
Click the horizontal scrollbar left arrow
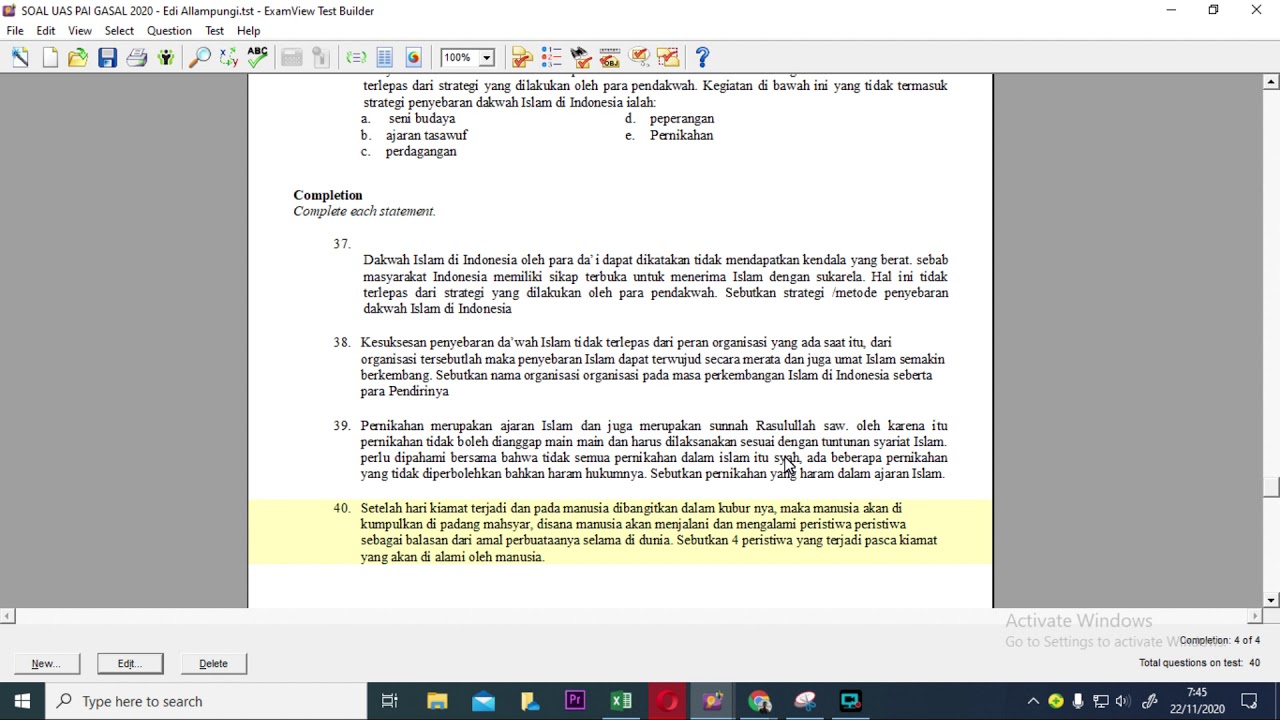coord(8,616)
